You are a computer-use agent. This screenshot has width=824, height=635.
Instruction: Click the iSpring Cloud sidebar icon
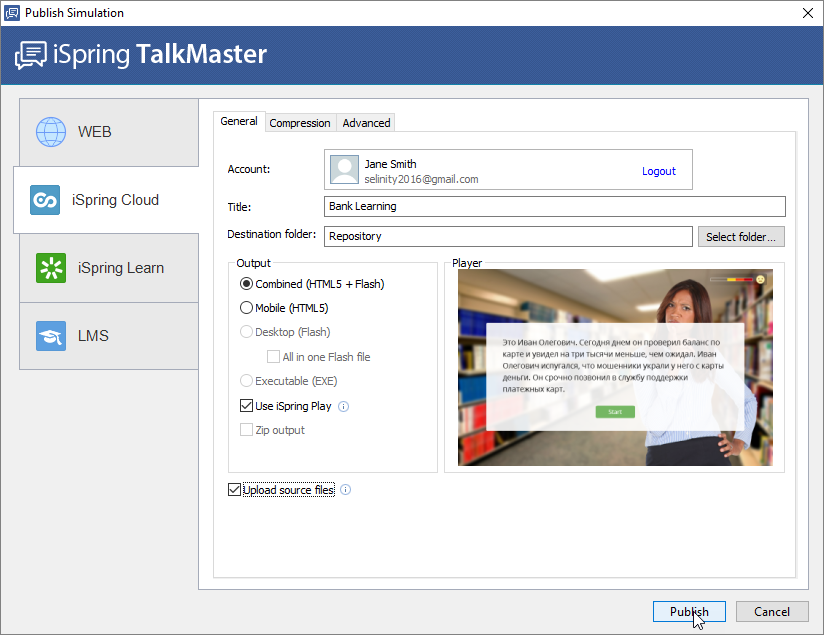(x=44, y=200)
